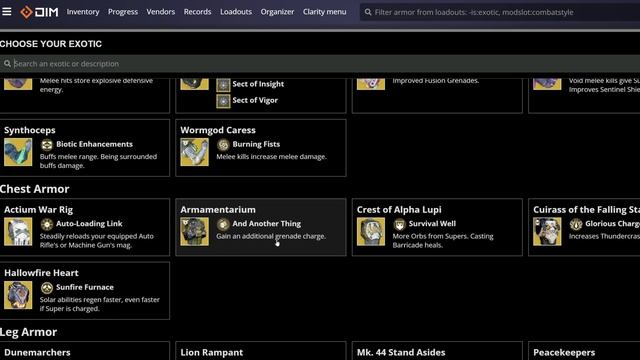Choose the Armamentarium exotic title

(218, 210)
